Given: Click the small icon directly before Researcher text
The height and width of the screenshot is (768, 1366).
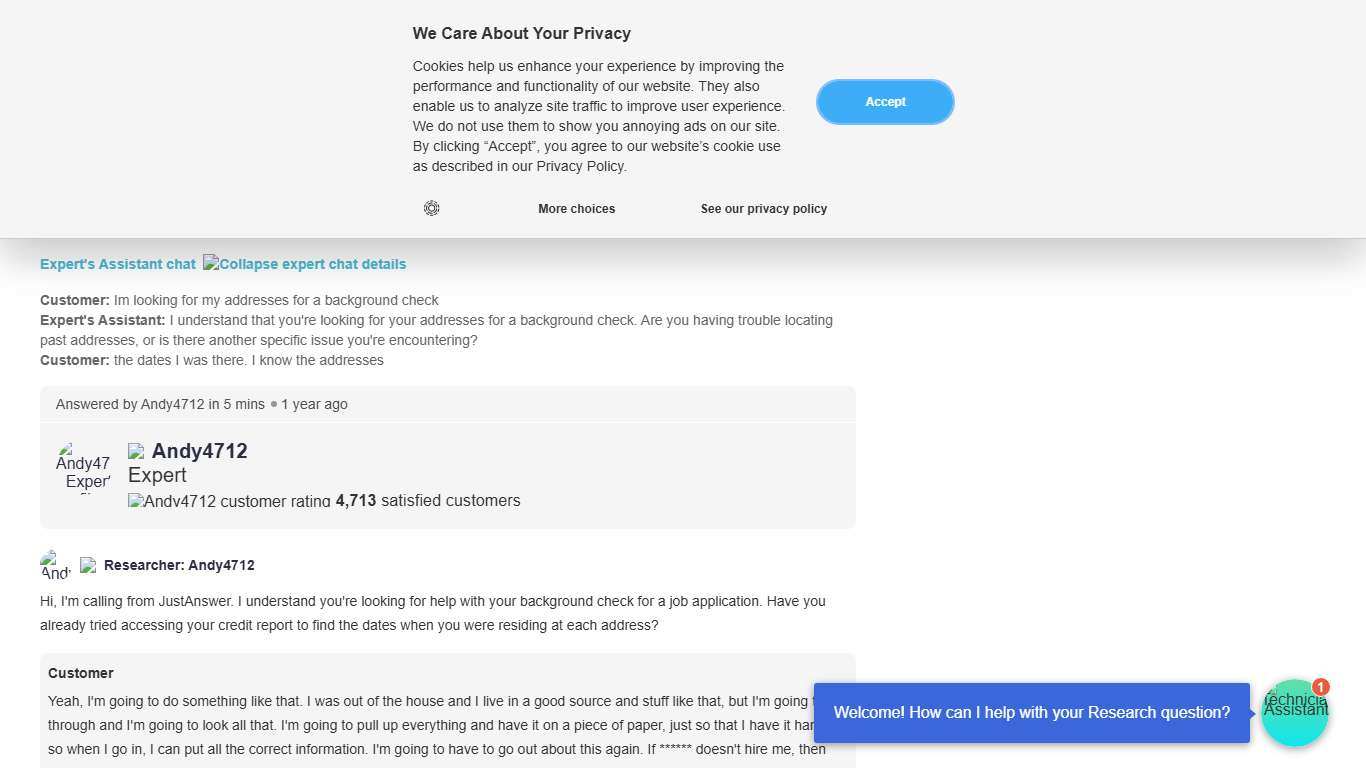Looking at the screenshot, I should click(88, 565).
